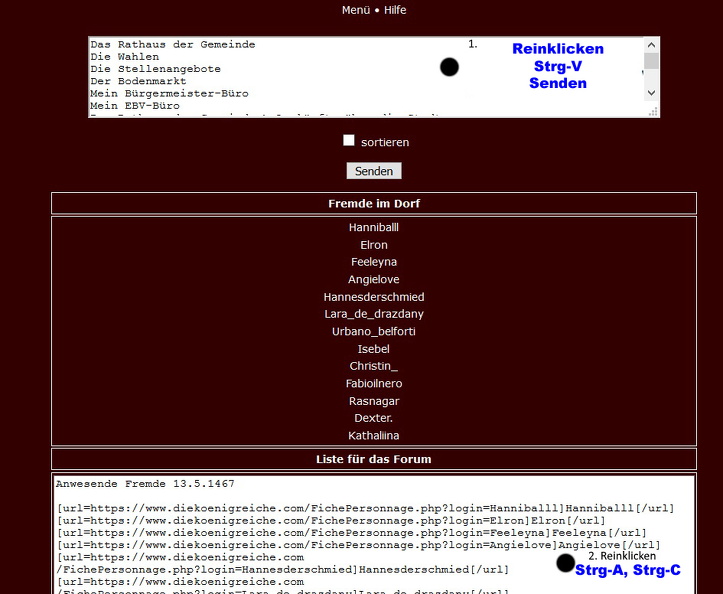Grab the textarea resize handle
Viewport: 723px width, 594px height.
coord(653,112)
